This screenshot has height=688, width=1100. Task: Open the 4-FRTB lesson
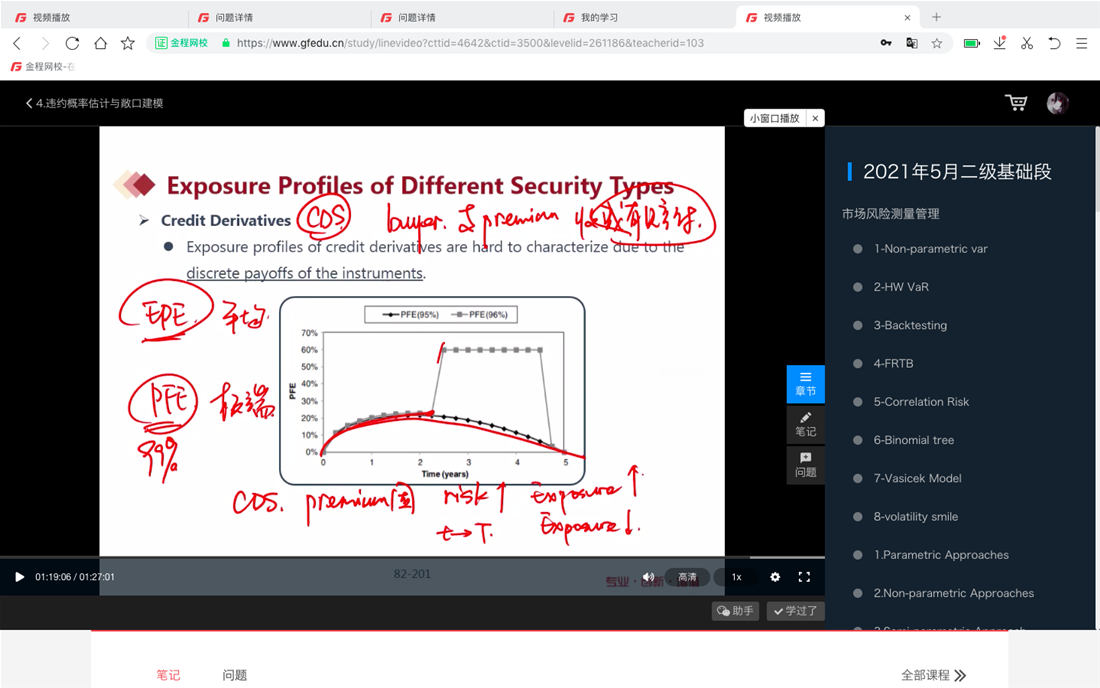[x=893, y=363]
